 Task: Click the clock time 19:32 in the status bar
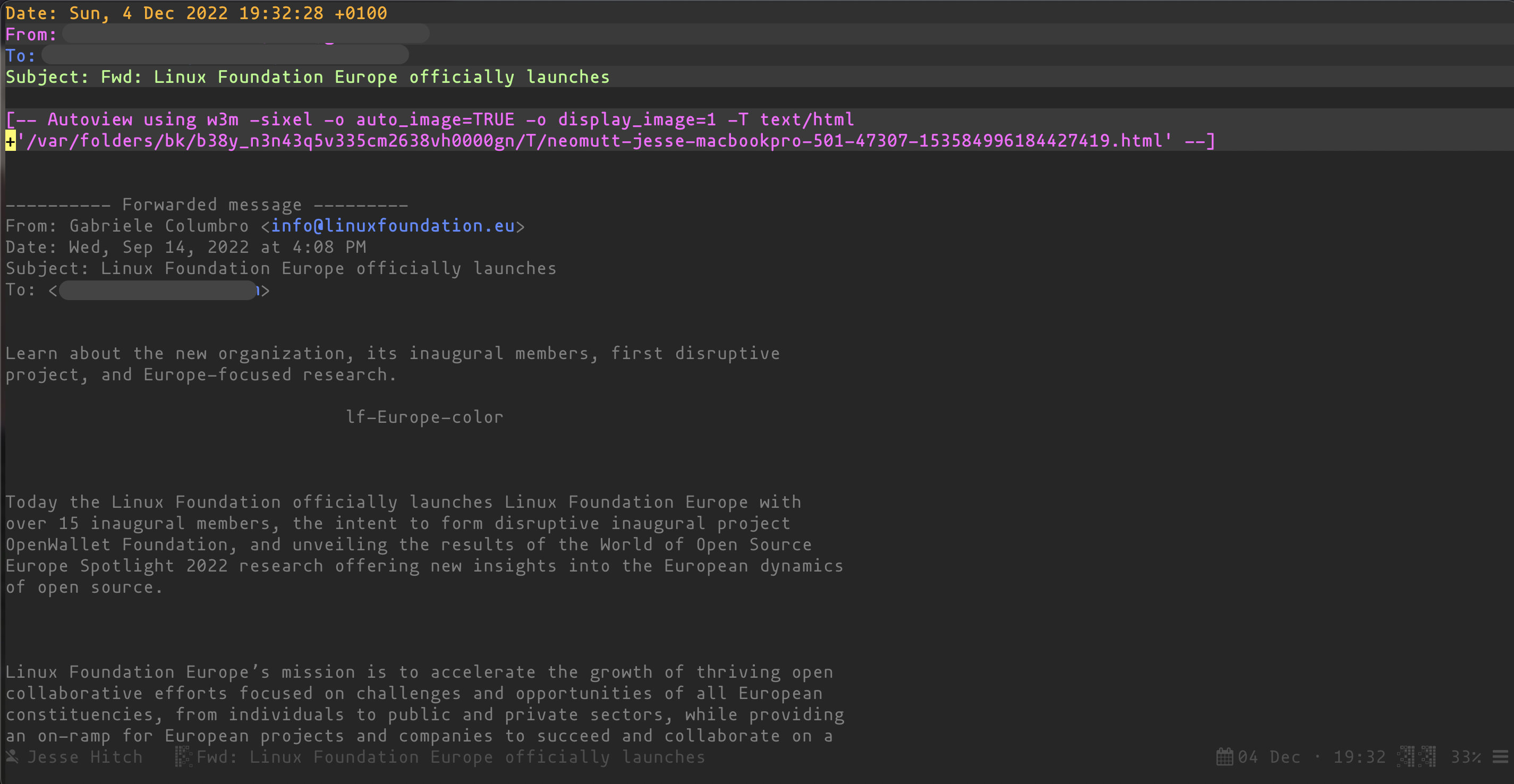coord(1360,757)
